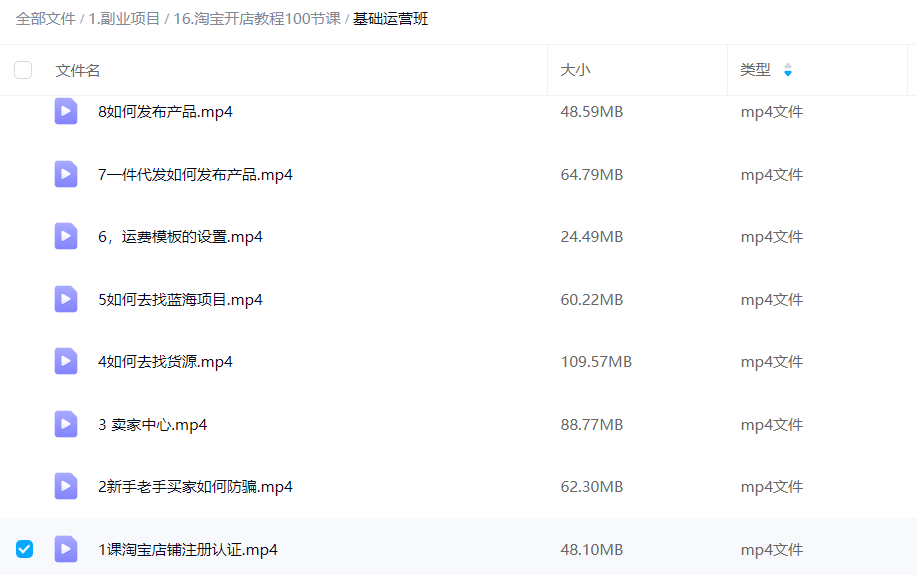Sort files by 文件名 column header
This screenshot has height=575, width=917.
(x=78, y=70)
